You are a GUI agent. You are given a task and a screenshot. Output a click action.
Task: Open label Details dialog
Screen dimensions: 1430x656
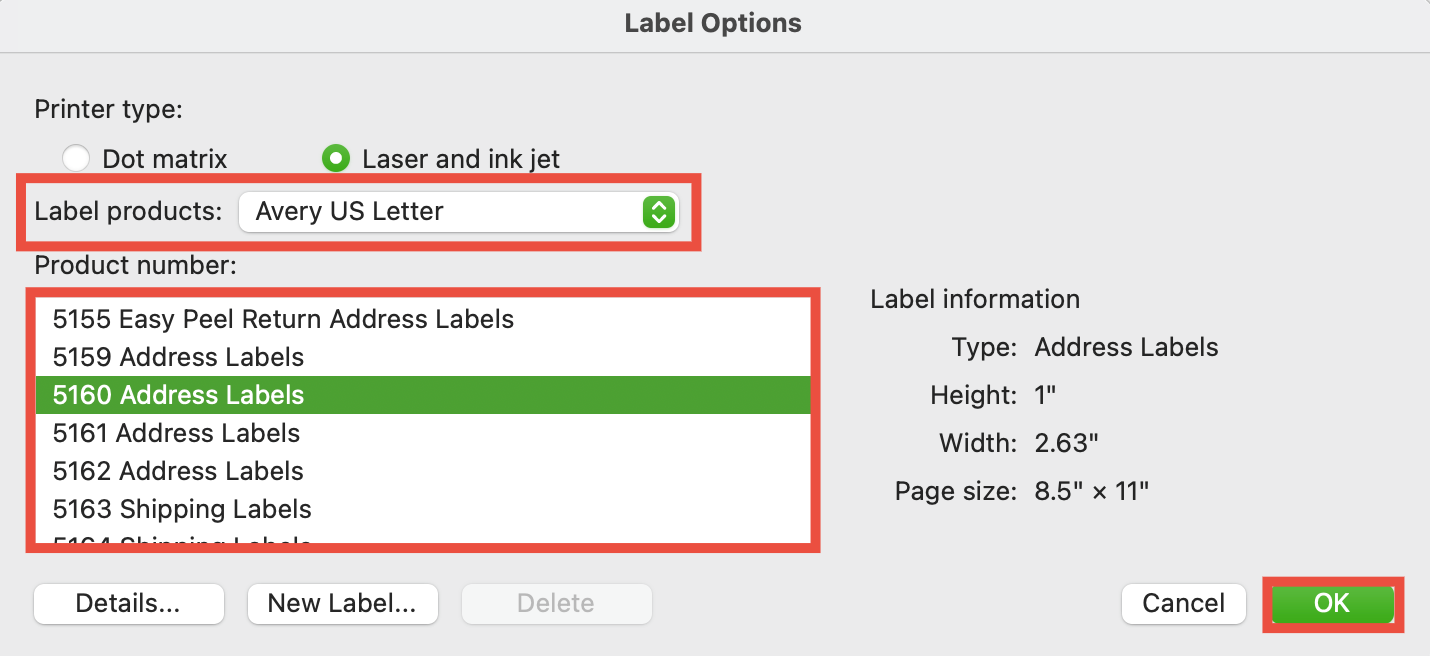coord(128,603)
